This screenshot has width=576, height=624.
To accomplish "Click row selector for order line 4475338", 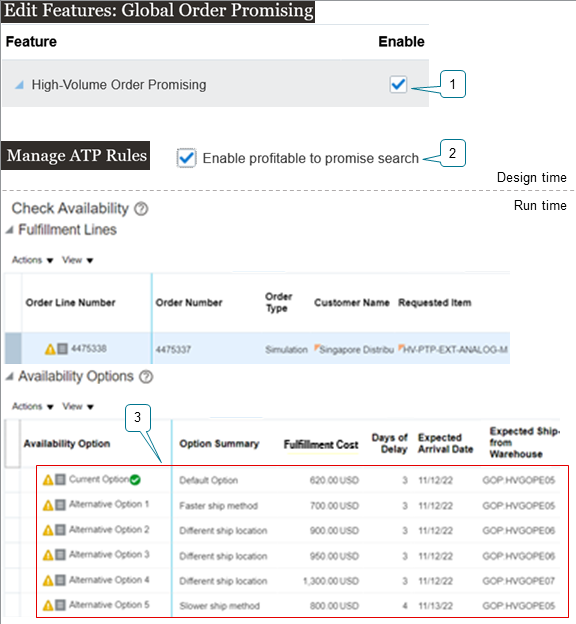I will point(13,348).
